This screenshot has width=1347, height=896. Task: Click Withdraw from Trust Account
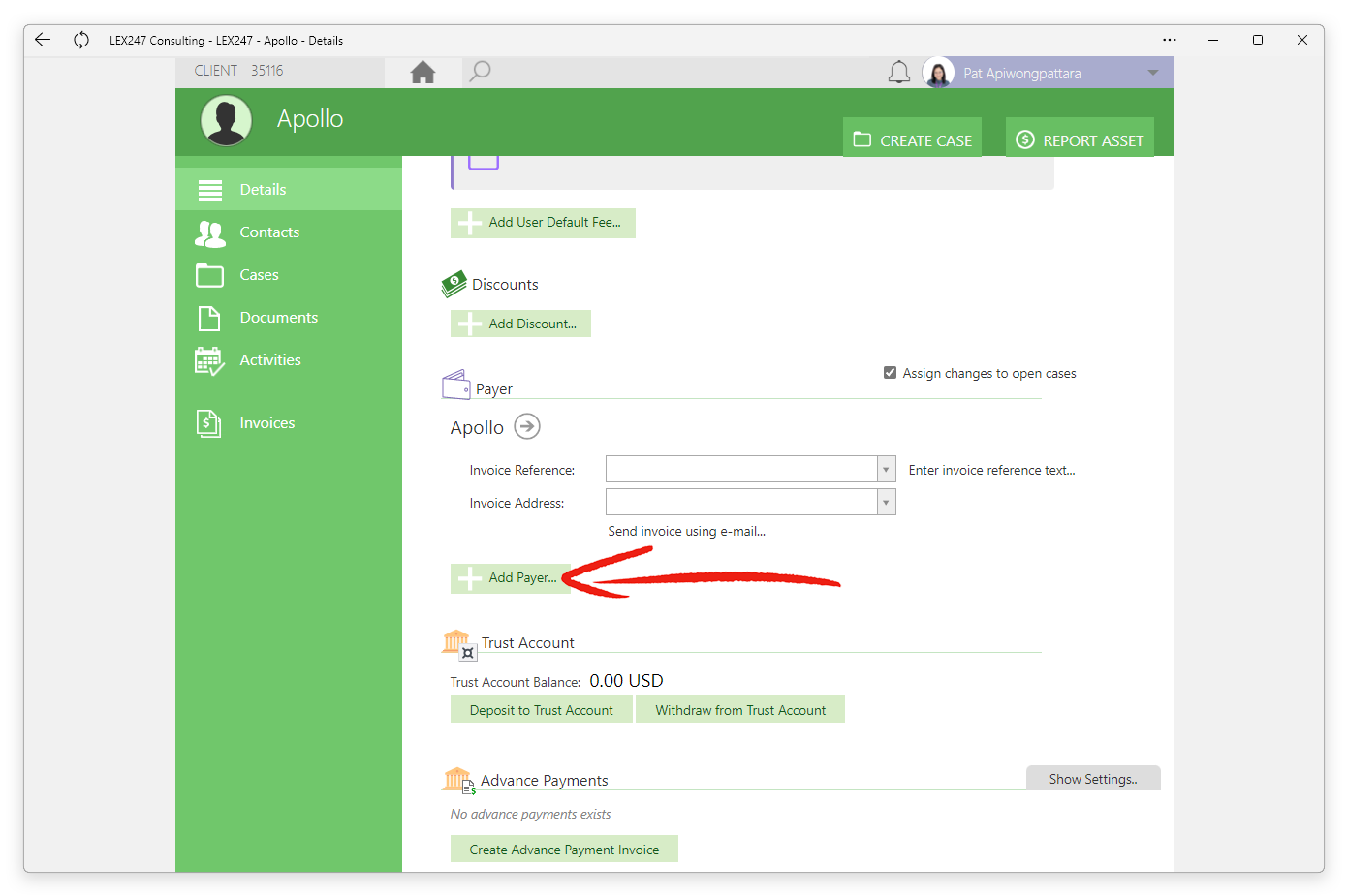(740, 710)
